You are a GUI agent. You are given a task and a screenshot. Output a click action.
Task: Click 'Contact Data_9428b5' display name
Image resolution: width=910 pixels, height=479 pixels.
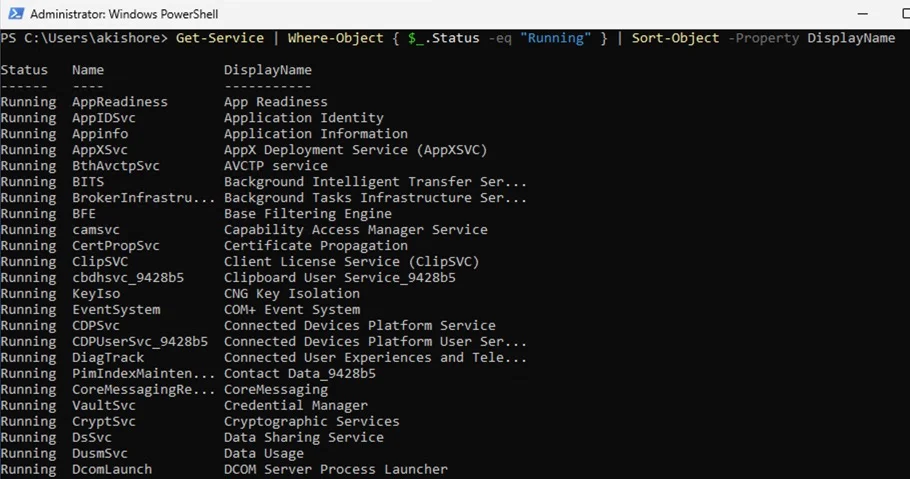click(300, 373)
